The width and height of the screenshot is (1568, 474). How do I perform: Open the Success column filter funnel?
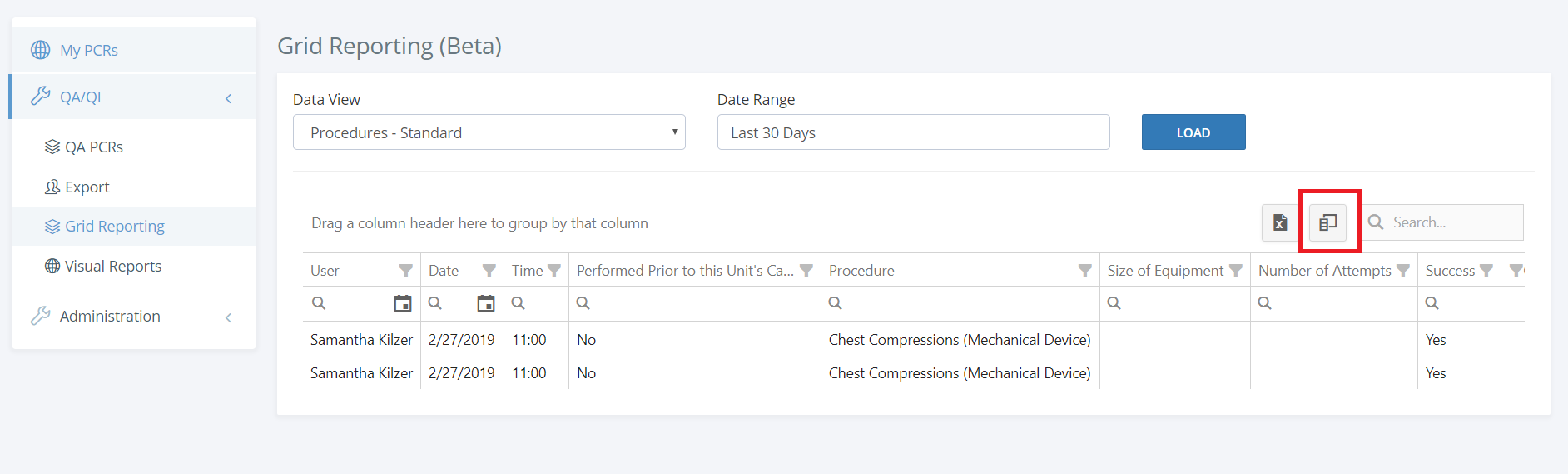(1486, 271)
